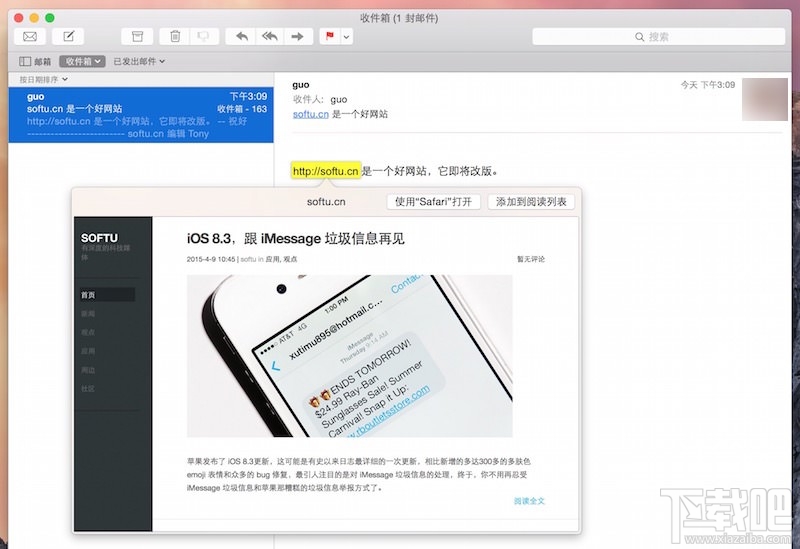
Task: Click the 今天 下午3:09 timestamp
Action: tap(708, 85)
